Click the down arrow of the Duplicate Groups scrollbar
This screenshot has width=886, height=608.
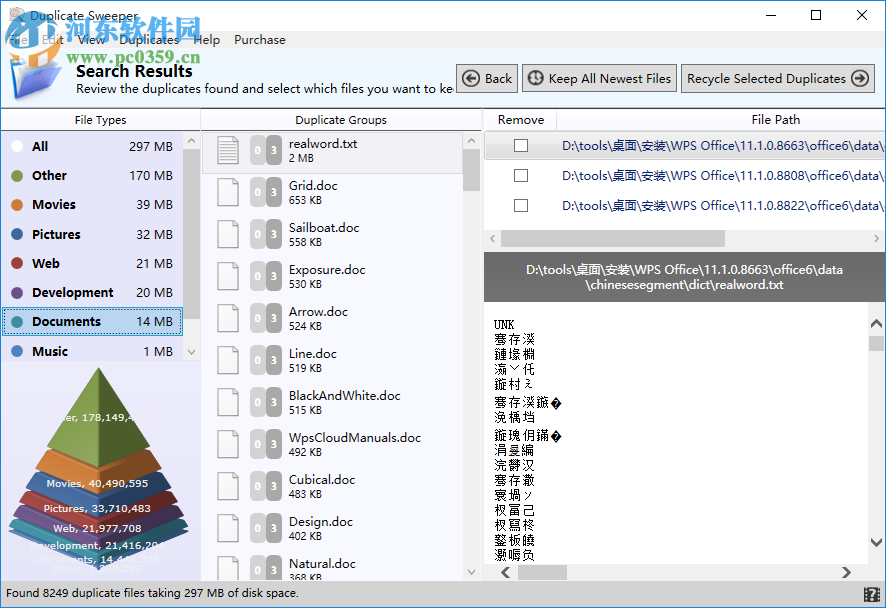470,571
